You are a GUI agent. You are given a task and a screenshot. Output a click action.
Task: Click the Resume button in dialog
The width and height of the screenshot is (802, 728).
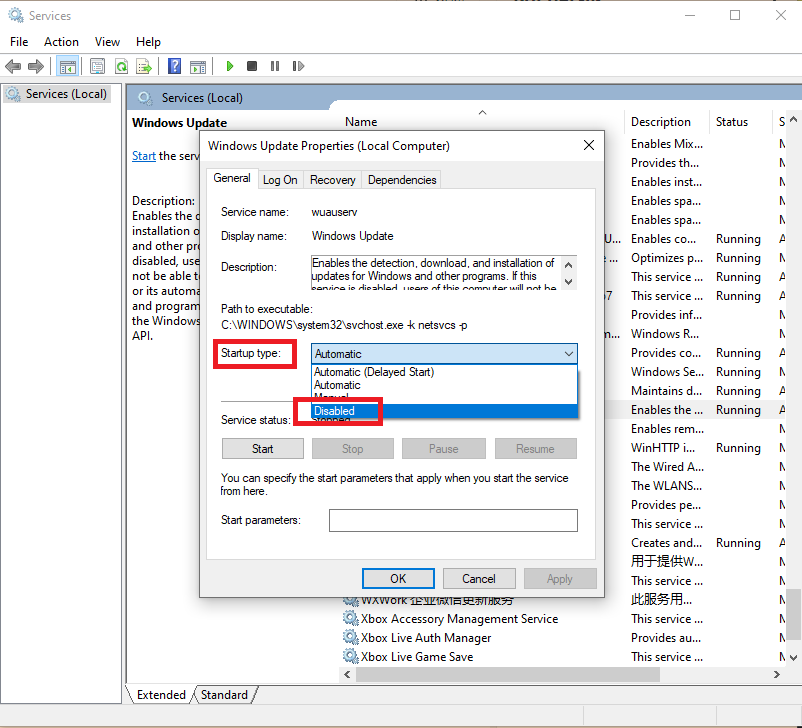click(x=536, y=449)
